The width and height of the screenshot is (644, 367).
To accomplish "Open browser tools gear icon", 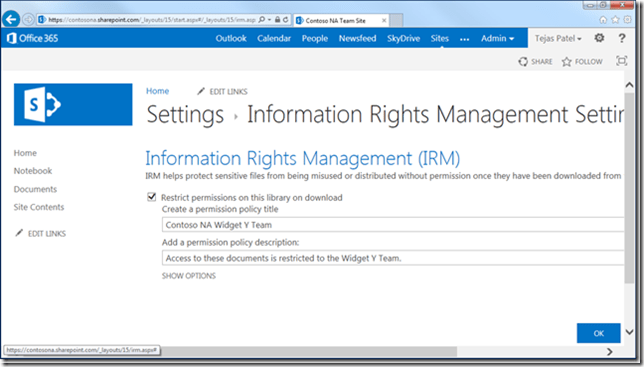I will (628, 20).
